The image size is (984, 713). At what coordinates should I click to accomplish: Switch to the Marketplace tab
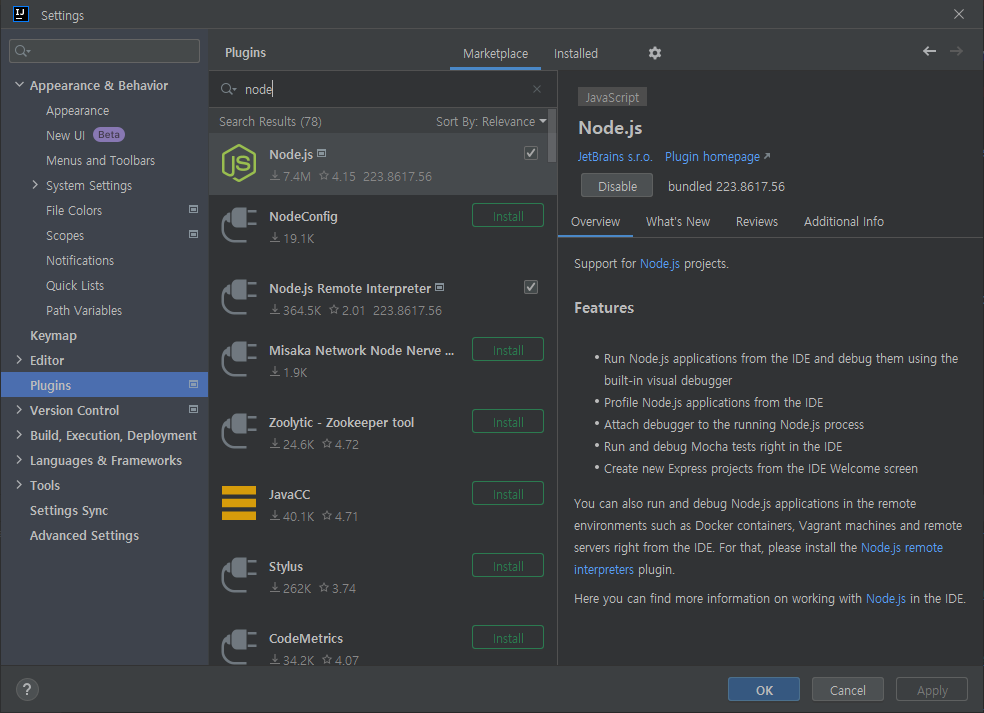(495, 54)
